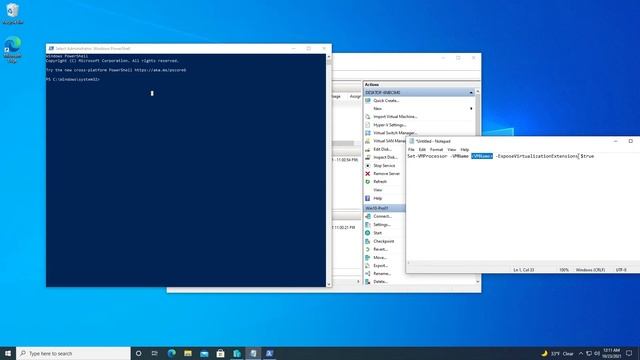The image size is (640, 360).
Task: Open Microsoft Store from the taskbar
Action: (220, 353)
